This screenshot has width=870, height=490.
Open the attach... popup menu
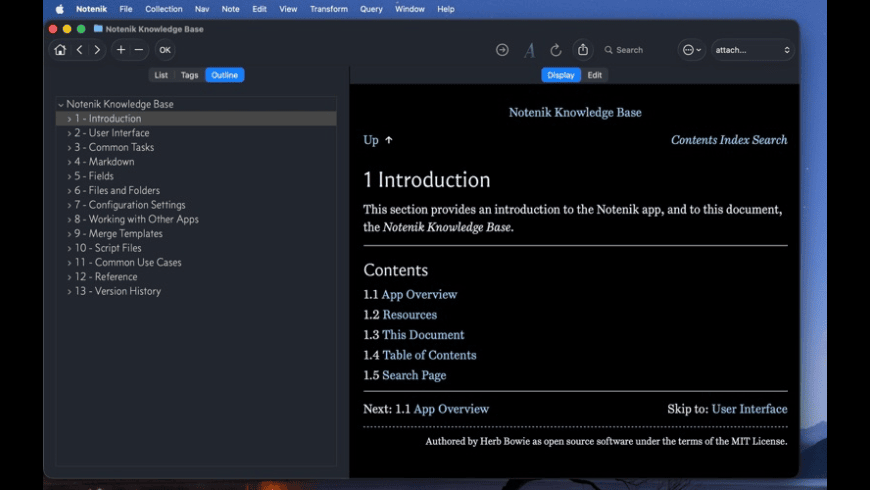[752, 50]
